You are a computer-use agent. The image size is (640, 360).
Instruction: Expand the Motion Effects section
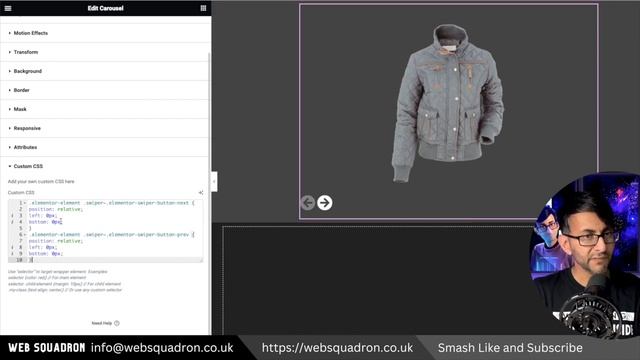(x=104, y=33)
